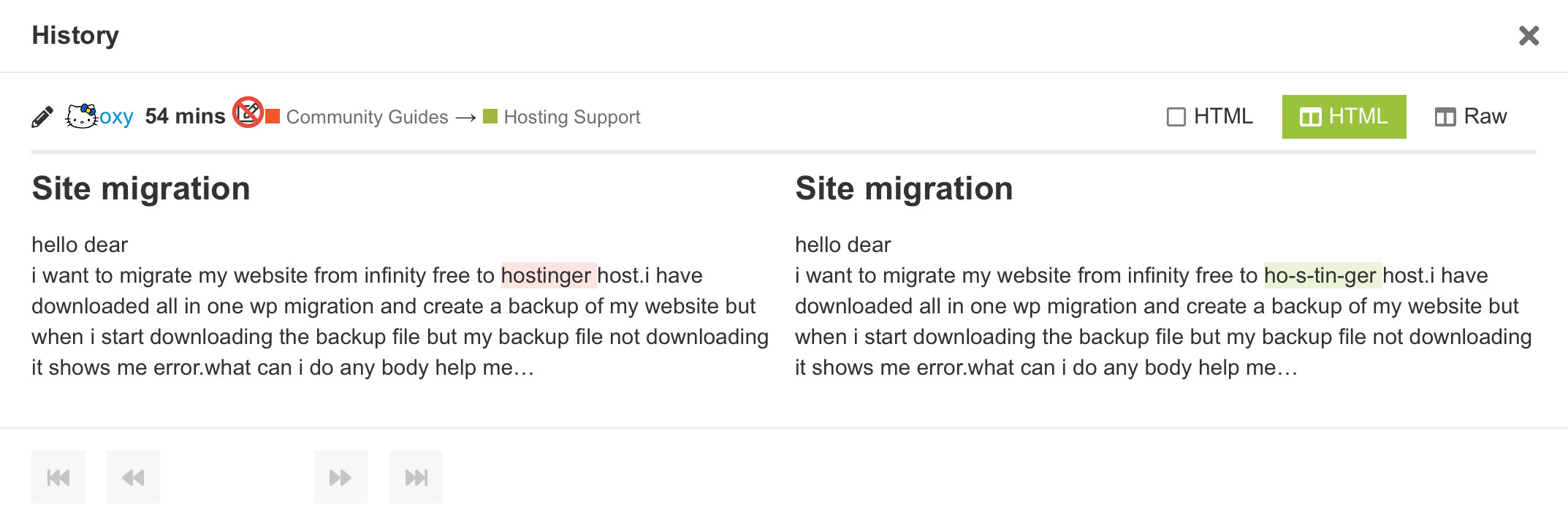Open the Community Guides category link
Screen dimensions: 1568x523
pyautogui.click(x=367, y=117)
